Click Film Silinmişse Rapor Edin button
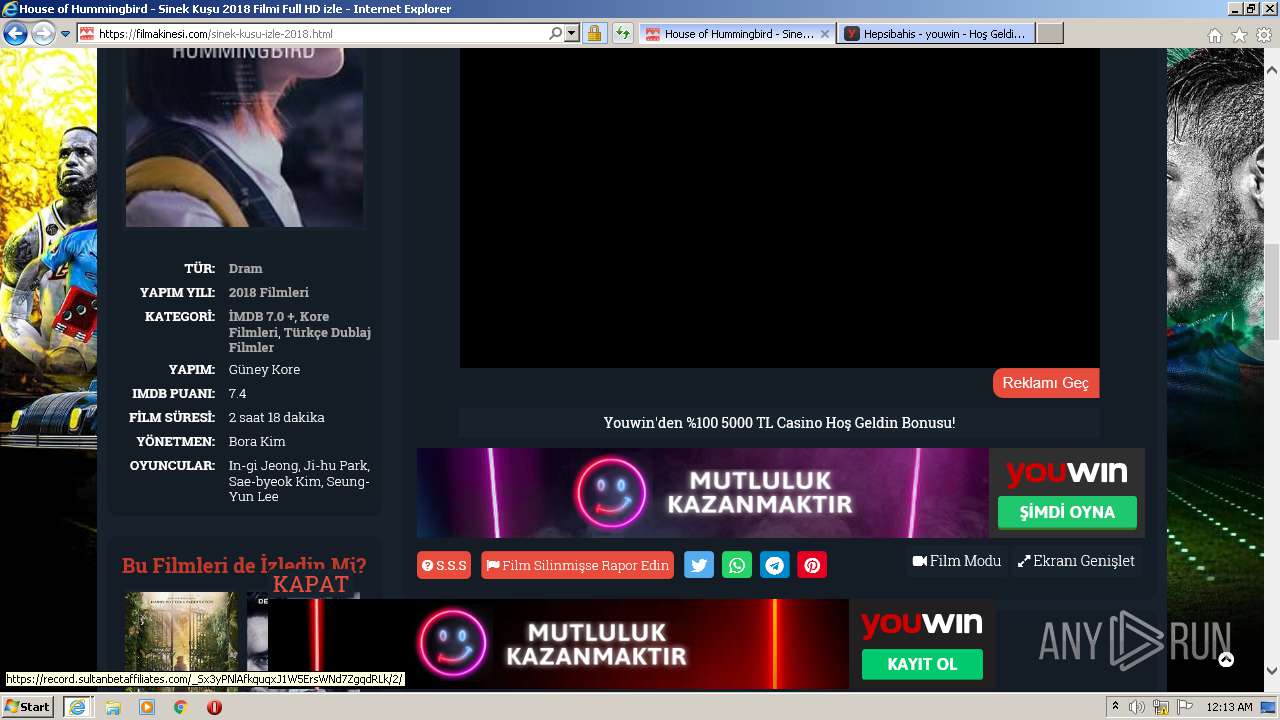Image resolution: width=1280 pixels, height=720 pixels. pos(577,565)
